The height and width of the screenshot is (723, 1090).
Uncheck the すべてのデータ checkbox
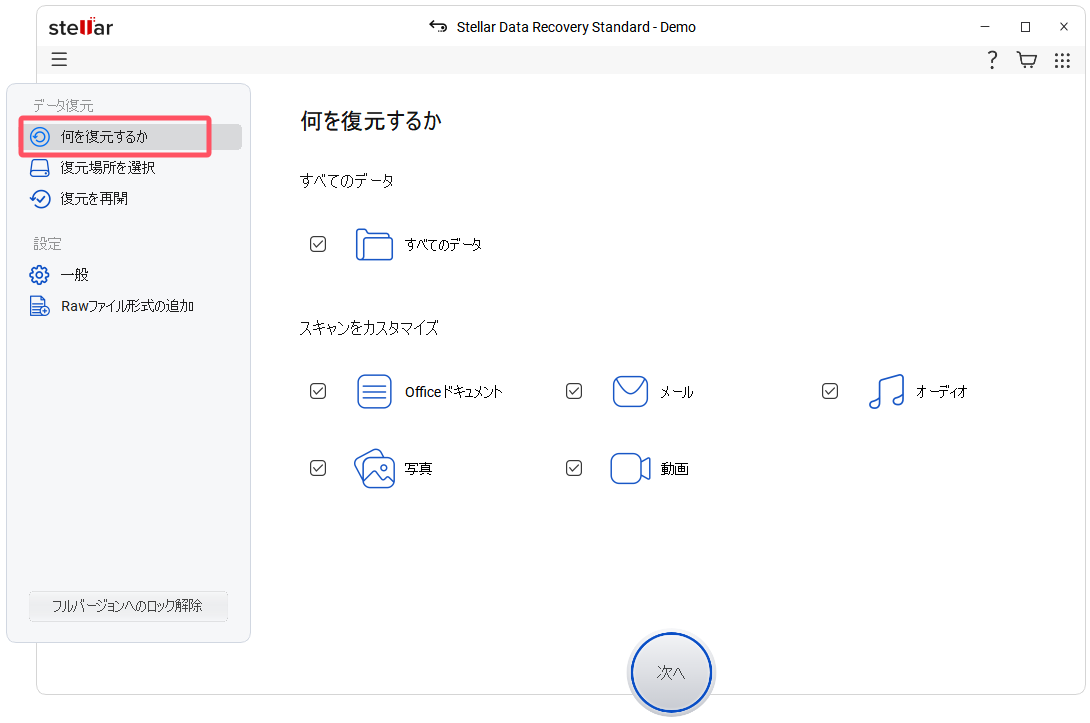click(x=318, y=243)
